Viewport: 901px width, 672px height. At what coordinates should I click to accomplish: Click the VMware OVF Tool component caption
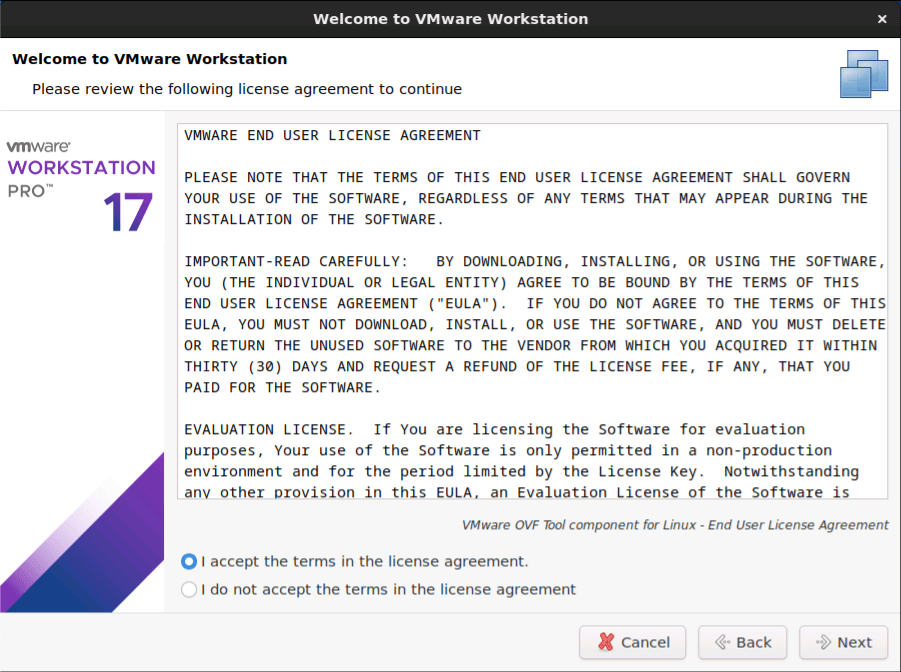pyautogui.click(x=675, y=525)
